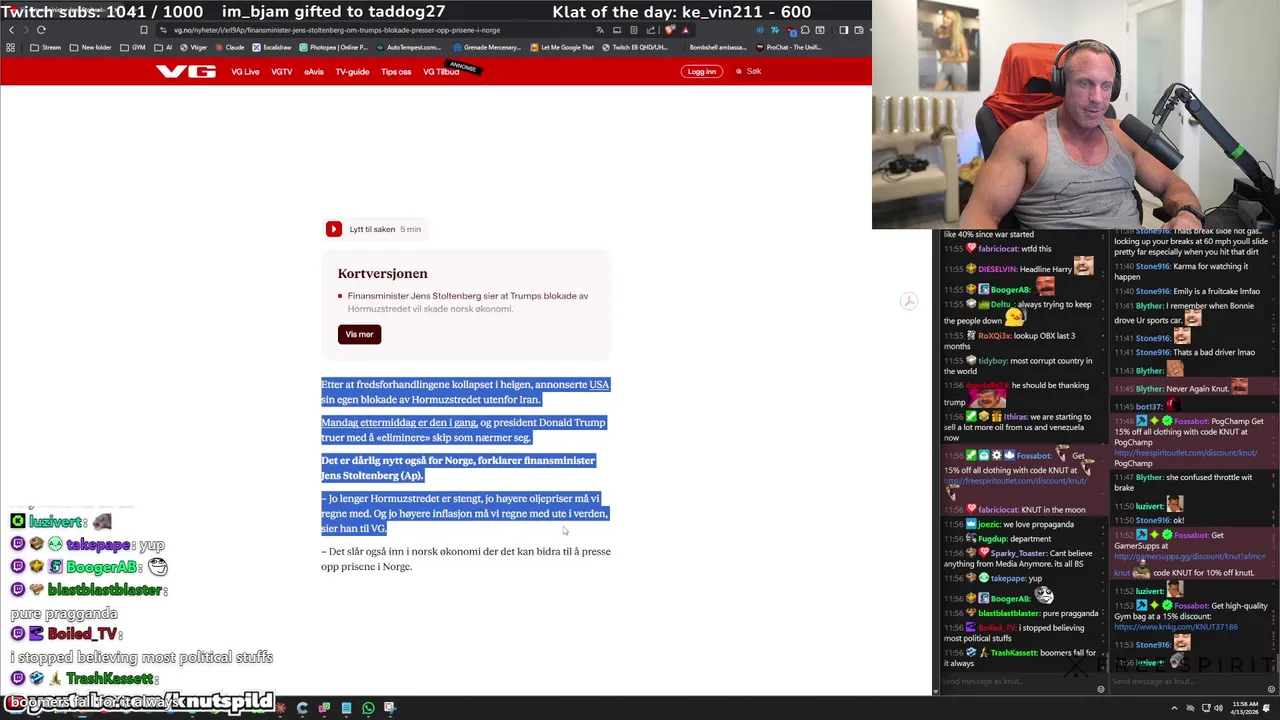This screenshot has width=1280, height=720.
Task: Go forward in the browser
Action: click(x=25, y=30)
